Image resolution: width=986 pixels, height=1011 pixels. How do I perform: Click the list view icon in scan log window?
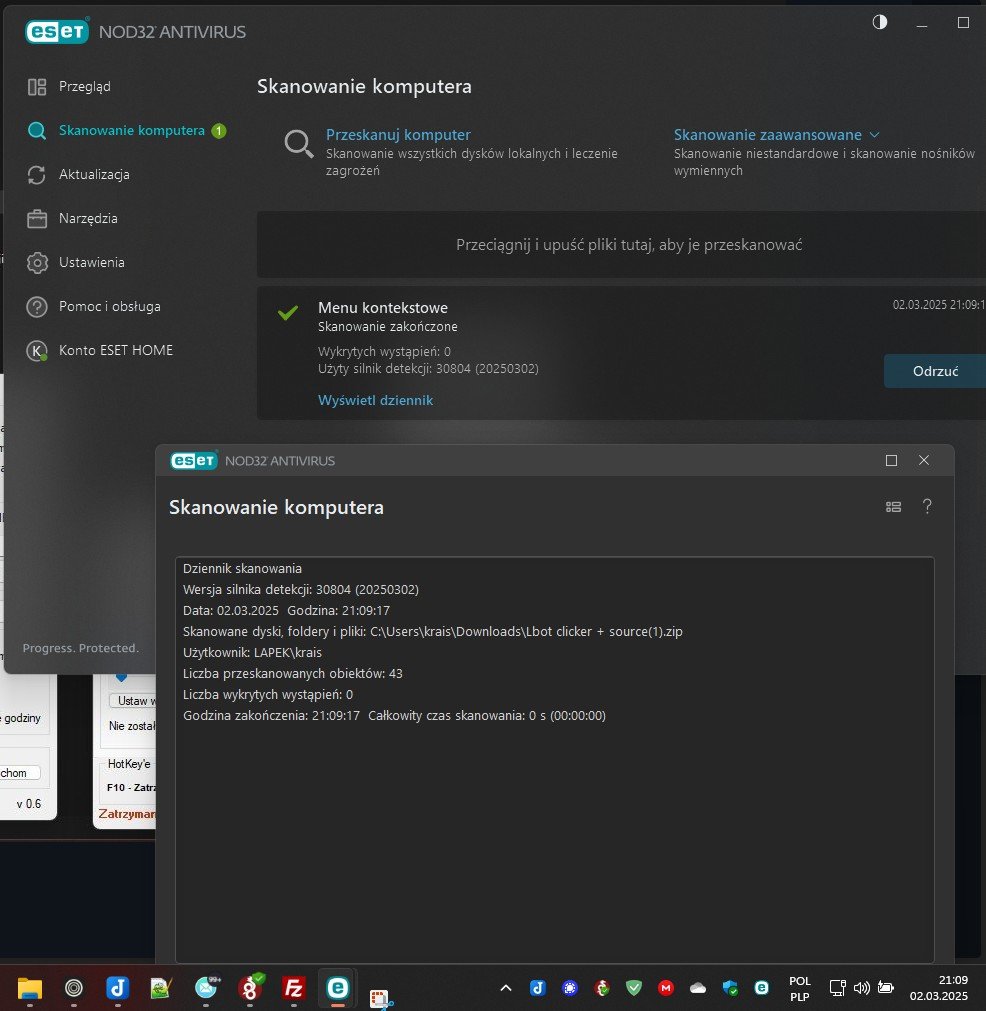tap(893, 507)
